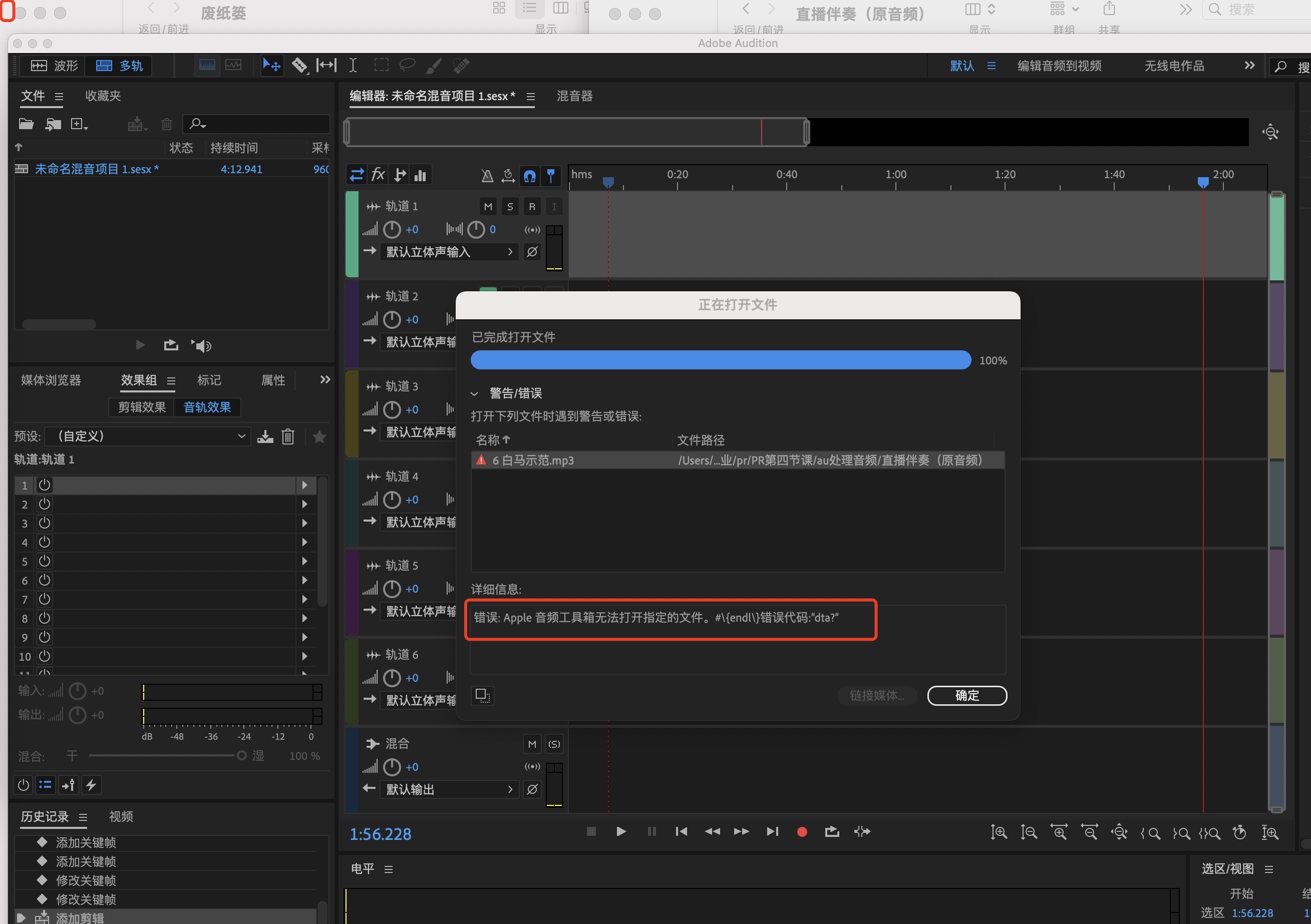1311x924 pixels.
Task: Click the fx effects icon
Action: pos(378,175)
